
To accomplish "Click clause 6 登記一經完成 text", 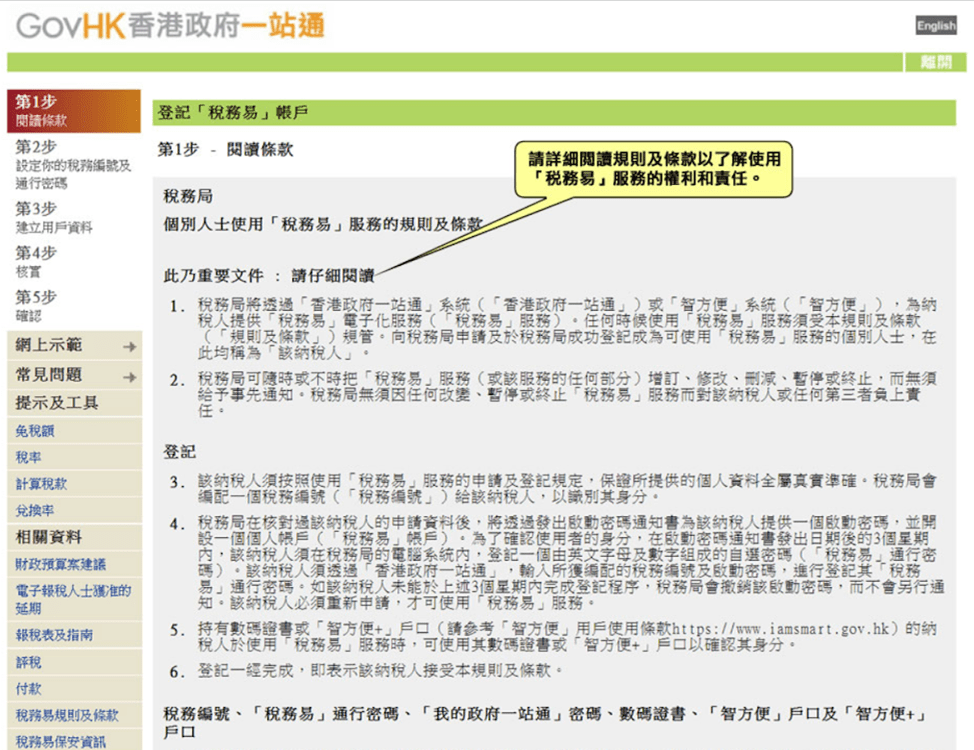I will [380, 670].
